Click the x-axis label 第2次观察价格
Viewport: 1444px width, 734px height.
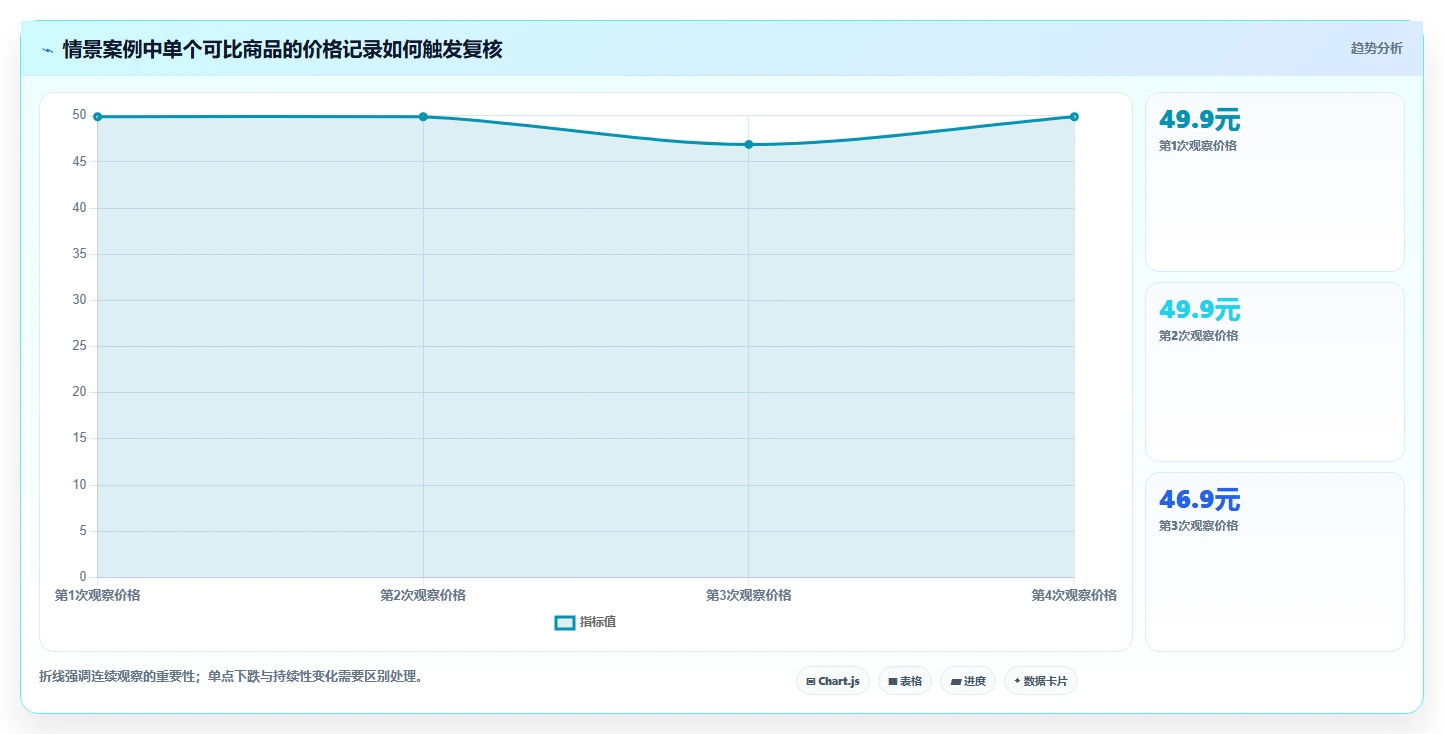423,595
